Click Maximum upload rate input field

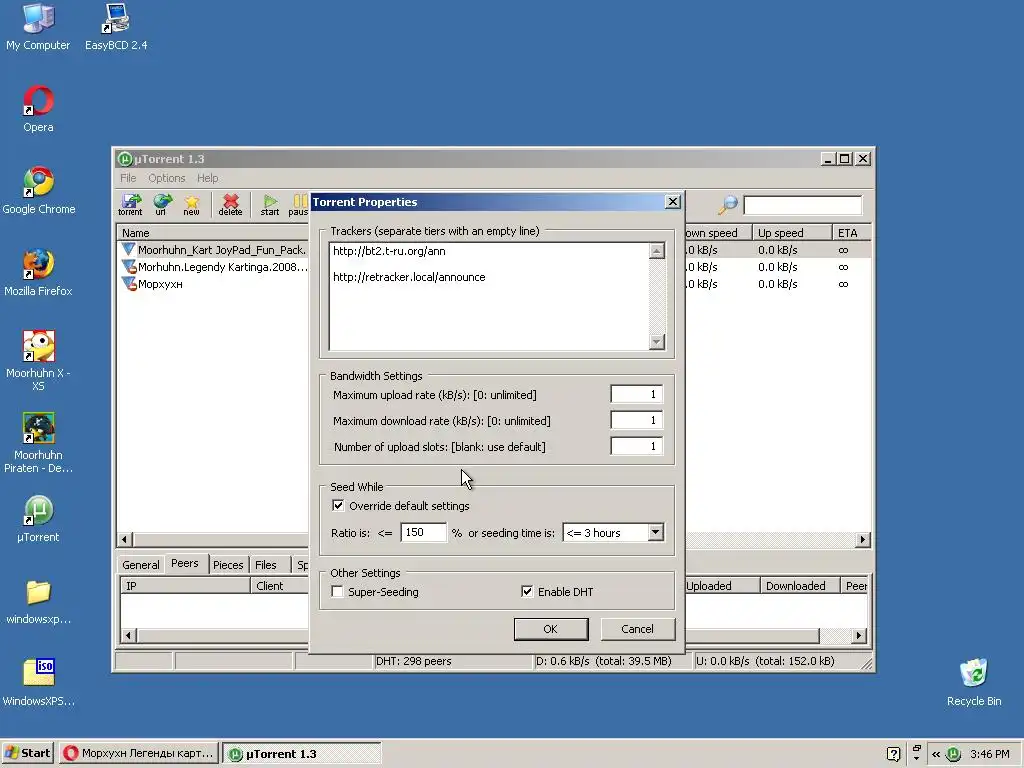click(x=636, y=394)
